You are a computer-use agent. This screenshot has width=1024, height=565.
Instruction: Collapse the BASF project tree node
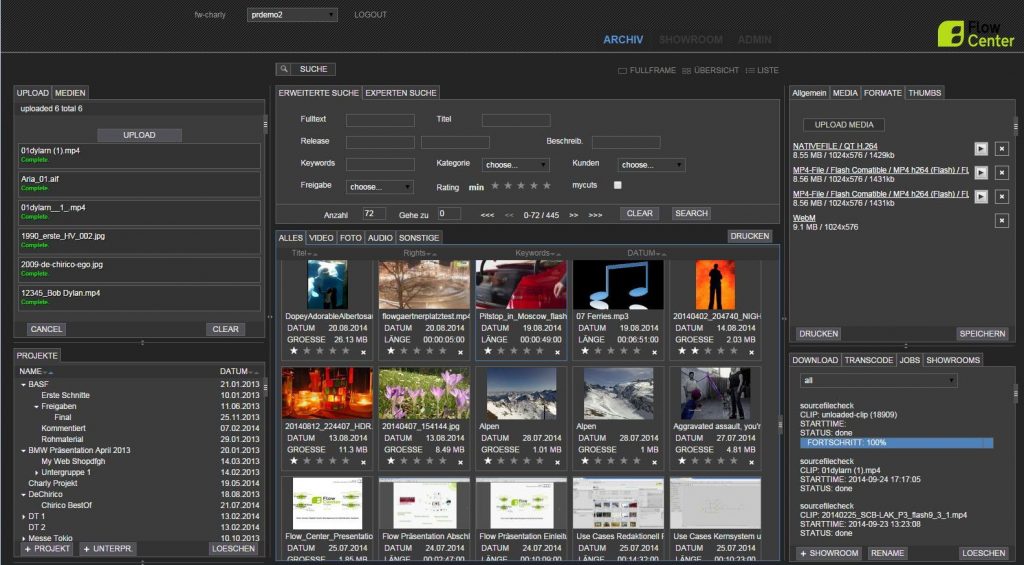(x=23, y=384)
